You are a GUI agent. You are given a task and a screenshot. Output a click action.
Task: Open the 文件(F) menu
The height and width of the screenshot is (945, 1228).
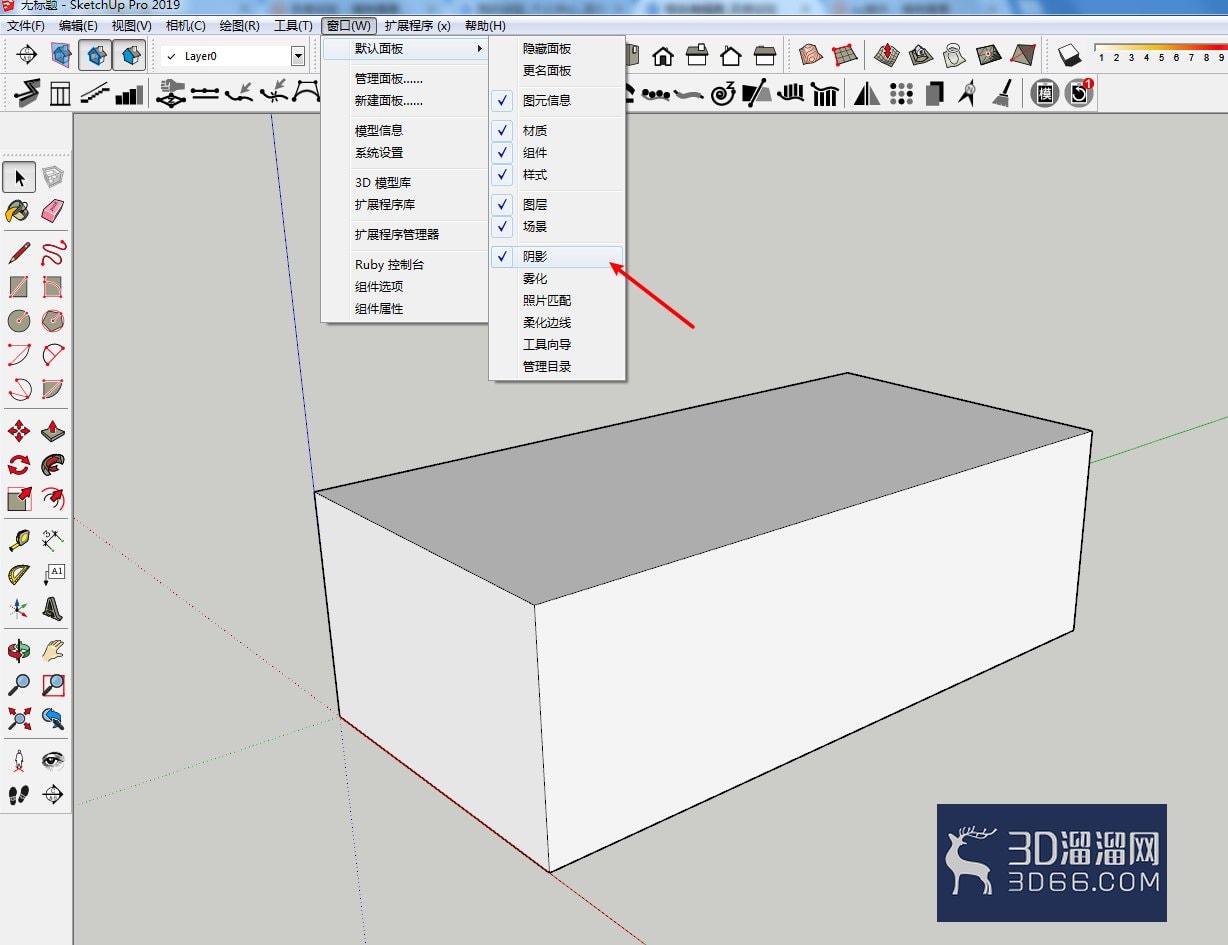click(26, 25)
